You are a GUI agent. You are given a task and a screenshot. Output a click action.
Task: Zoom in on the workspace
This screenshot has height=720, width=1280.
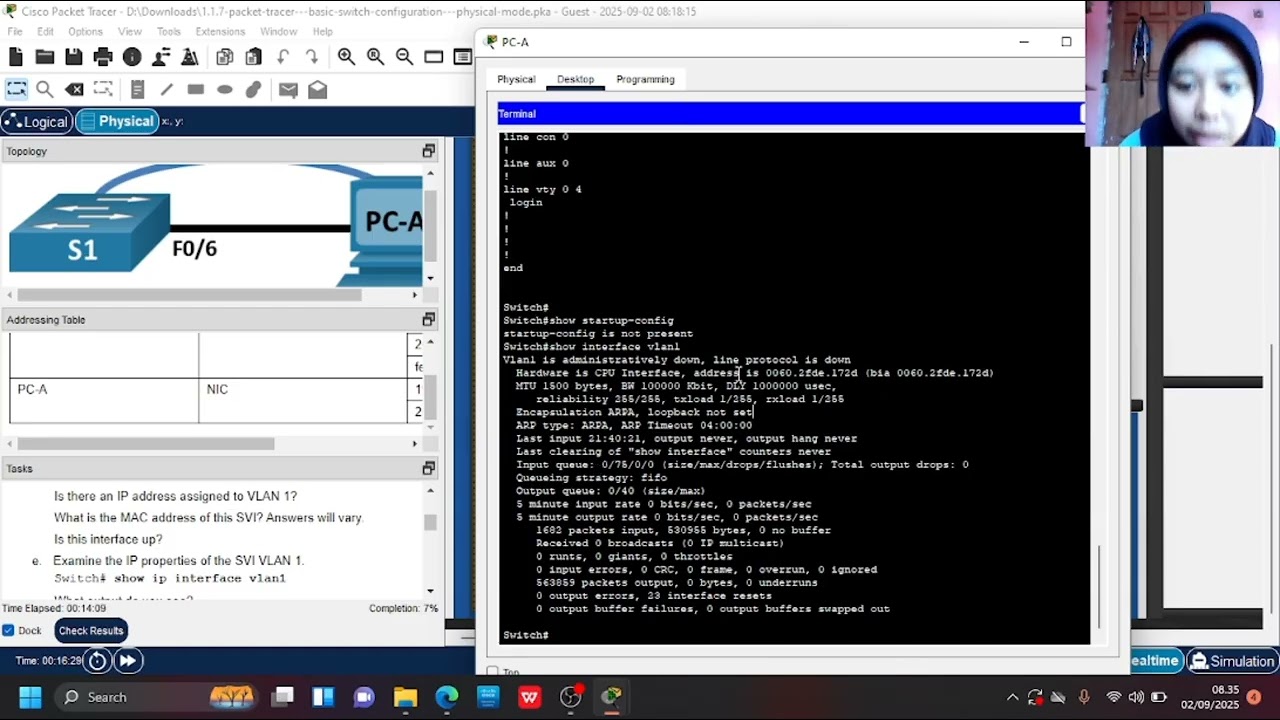click(346, 57)
